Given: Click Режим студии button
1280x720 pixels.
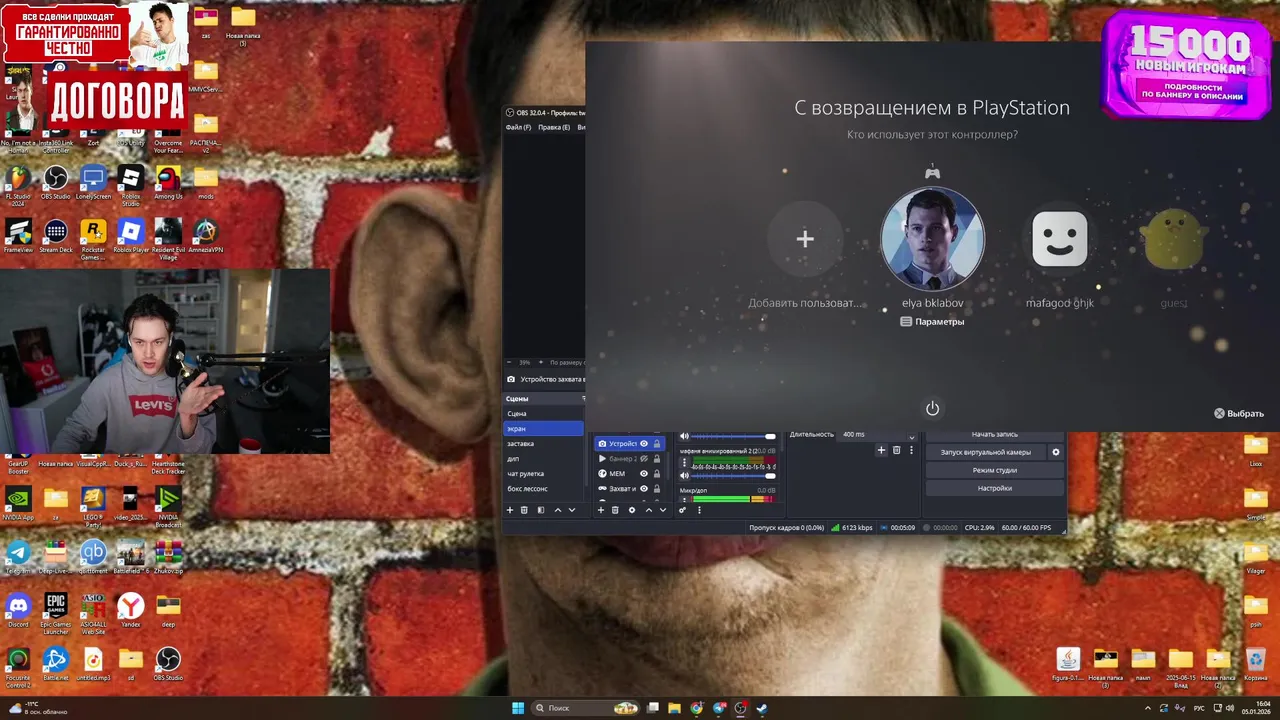Looking at the screenshot, I should (x=994, y=470).
